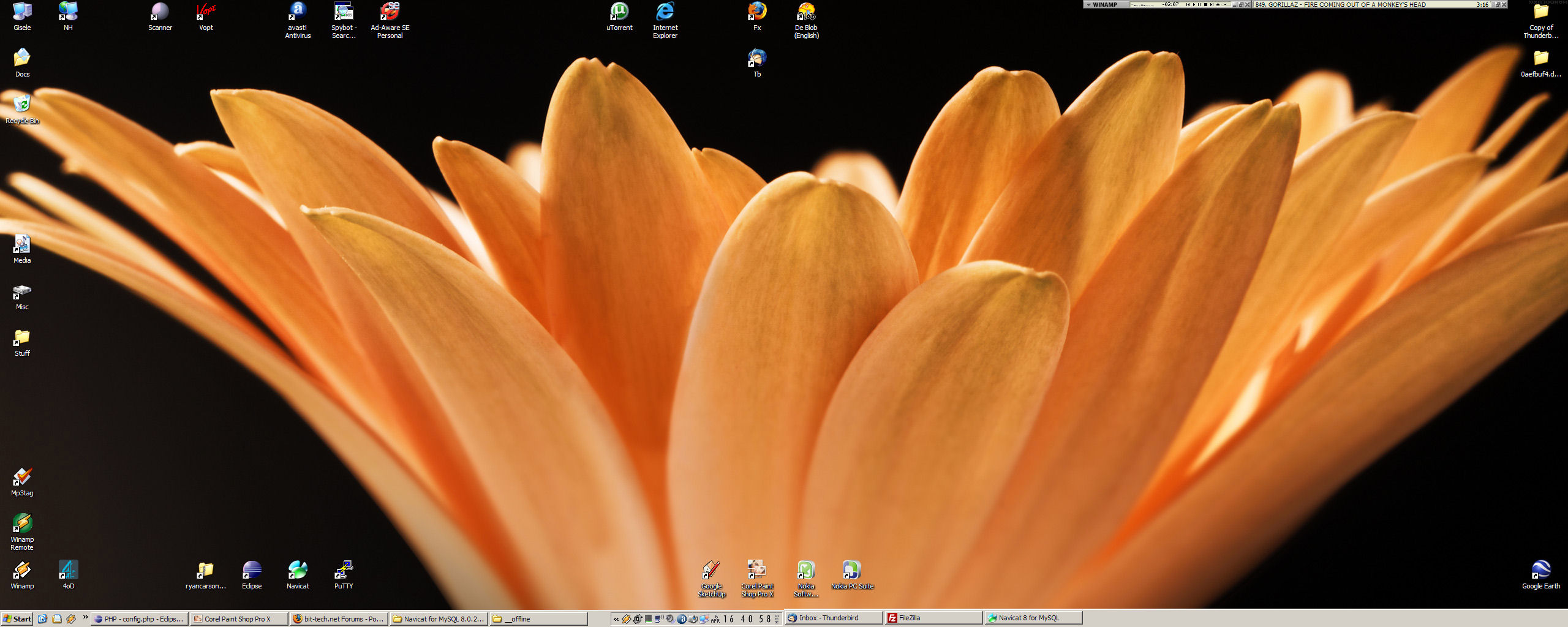Click the Quick Launch notepad icon
Image resolution: width=1568 pixels, height=627 pixels.
click(x=57, y=618)
